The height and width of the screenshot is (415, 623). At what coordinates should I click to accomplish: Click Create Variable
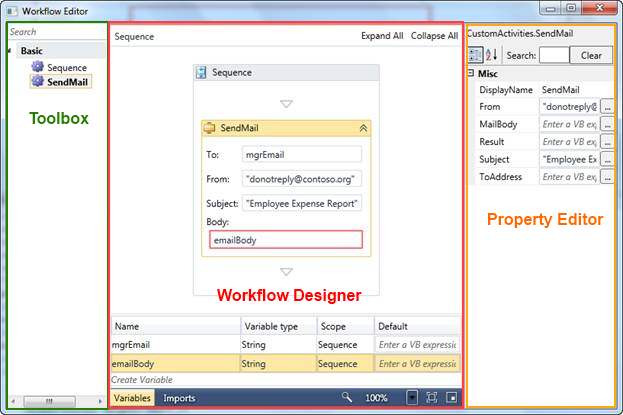[142, 380]
